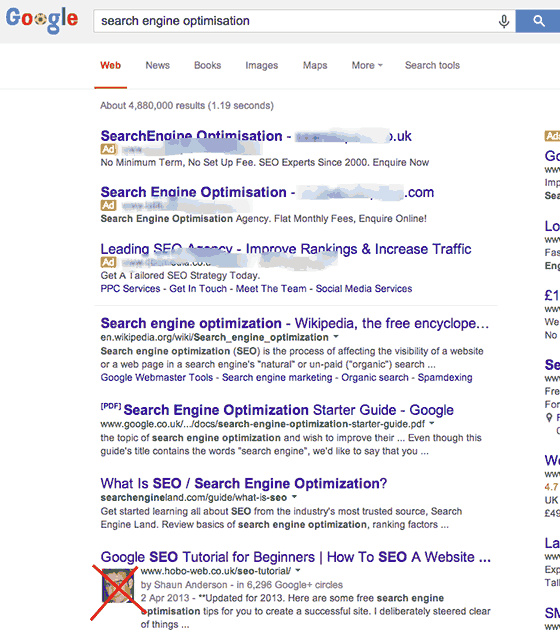Click Shaun Anderson's crossed-out author photo
Image resolution: width=560 pixels, height=634 pixels.
point(118,585)
